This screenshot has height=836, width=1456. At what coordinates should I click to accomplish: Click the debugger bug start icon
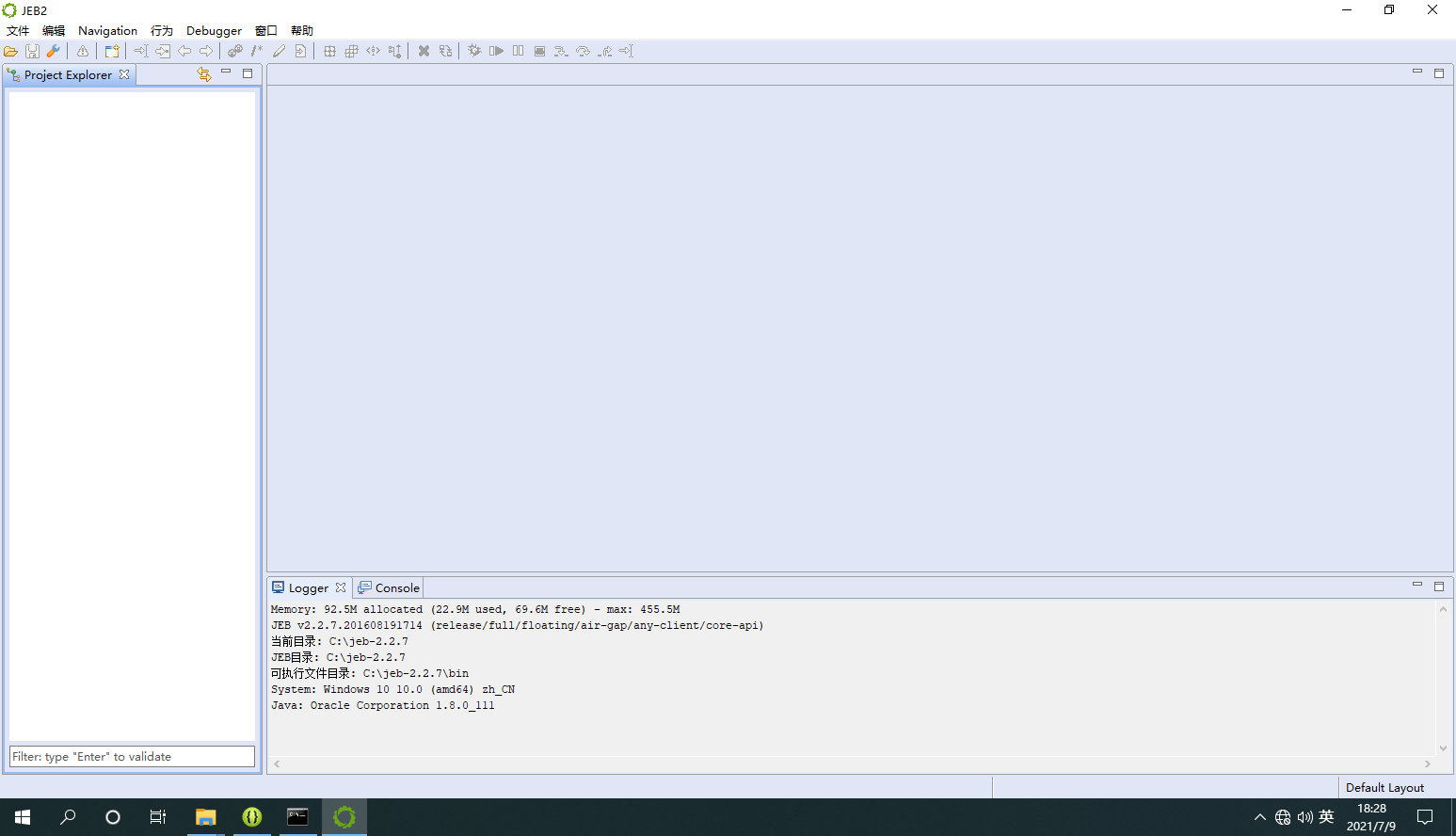point(474,52)
